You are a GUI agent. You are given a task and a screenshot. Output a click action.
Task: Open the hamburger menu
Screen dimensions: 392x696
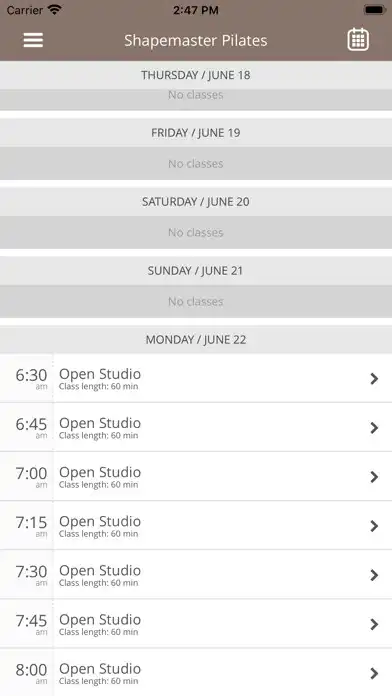point(33,40)
